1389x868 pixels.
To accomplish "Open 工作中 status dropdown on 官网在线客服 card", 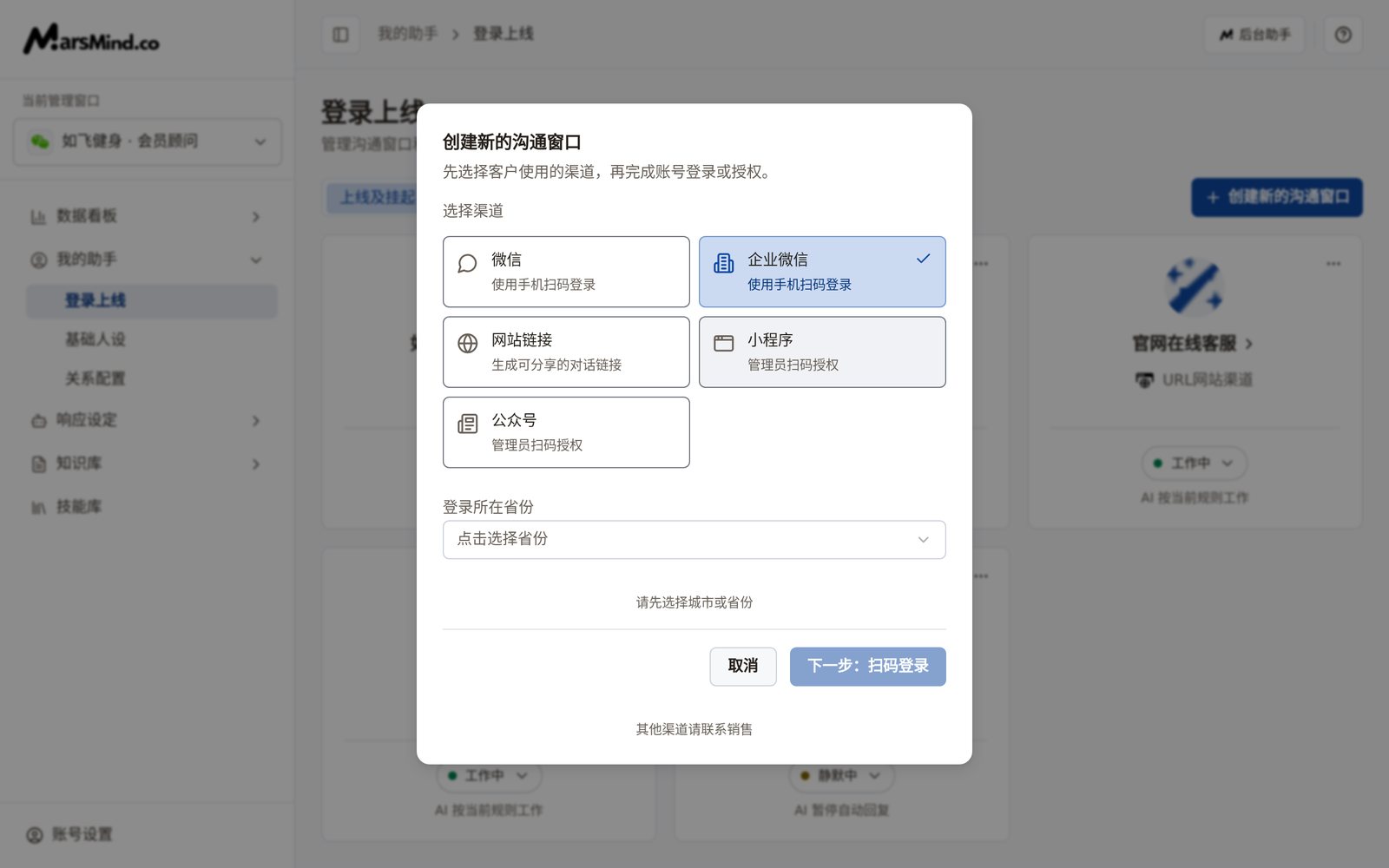I will pyautogui.click(x=1195, y=464).
